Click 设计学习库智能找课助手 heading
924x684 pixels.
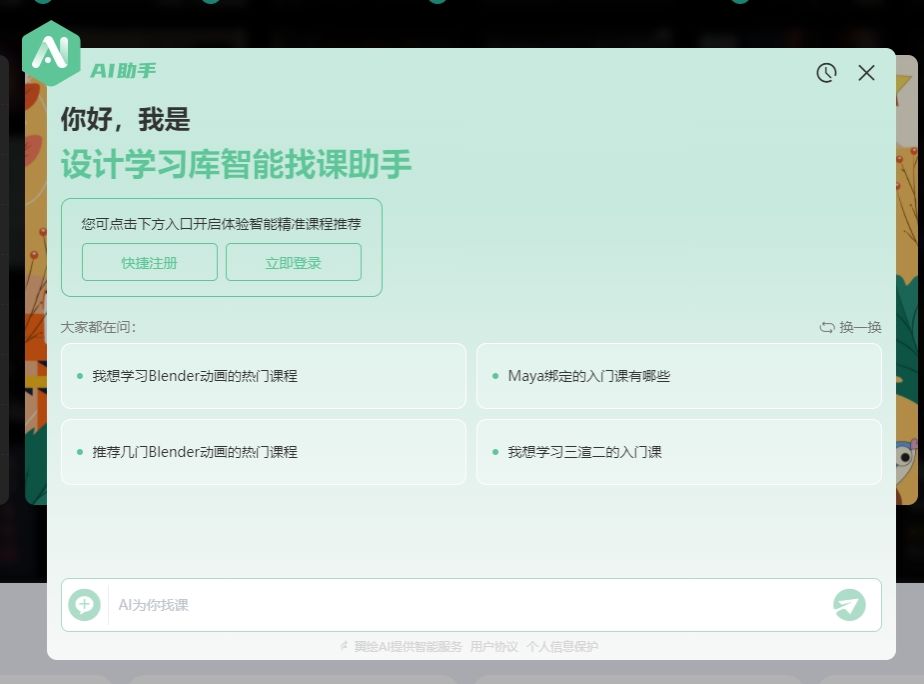236,164
